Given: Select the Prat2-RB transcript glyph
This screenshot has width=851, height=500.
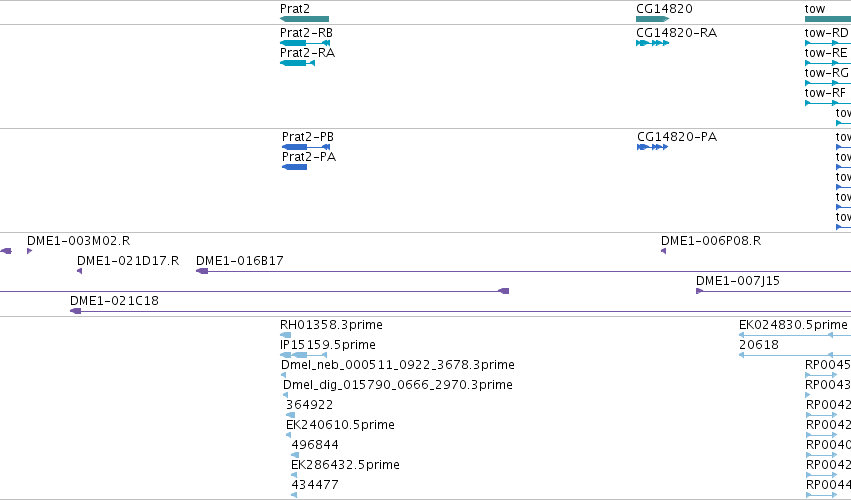Looking at the screenshot, I should tap(305, 43).
